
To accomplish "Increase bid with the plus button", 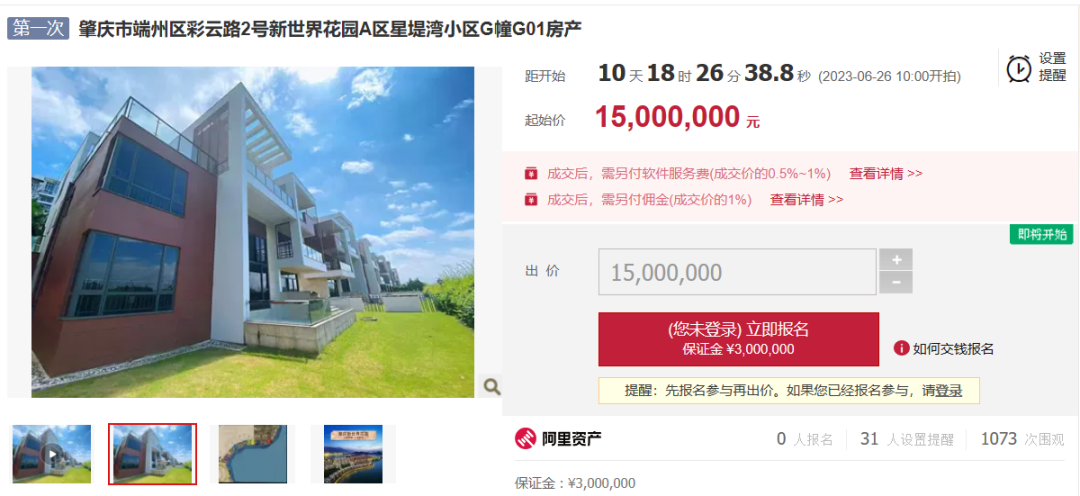I will point(896,260).
